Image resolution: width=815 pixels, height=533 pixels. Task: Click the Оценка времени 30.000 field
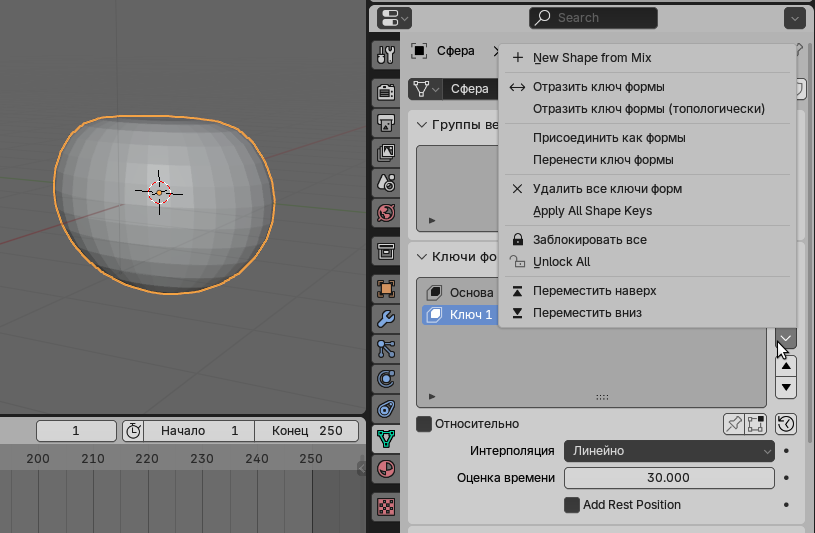tap(669, 478)
